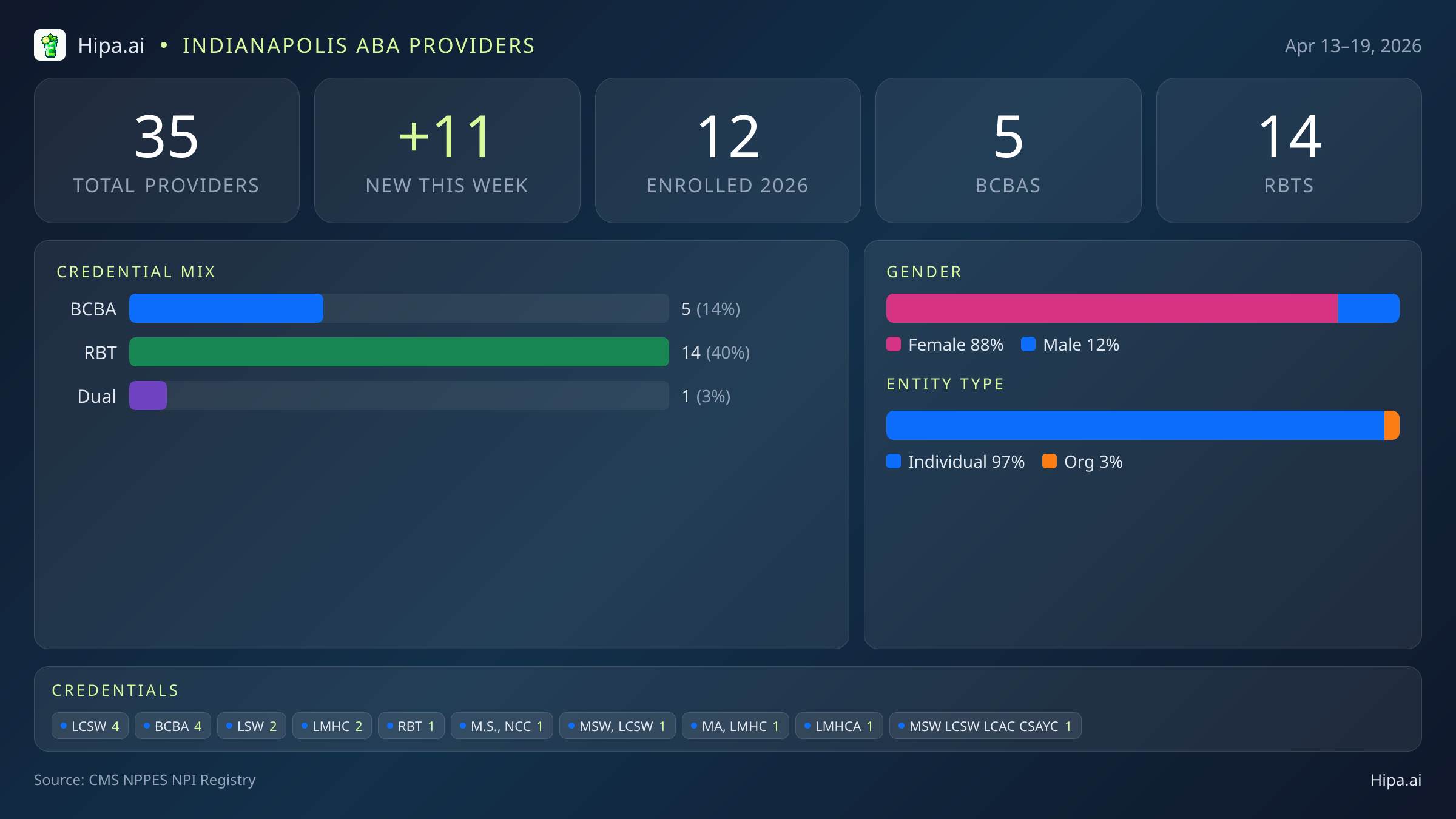Viewport: 1456px width, 819px height.
Task: Select the New This Week stat card
Action: point(447,150)
